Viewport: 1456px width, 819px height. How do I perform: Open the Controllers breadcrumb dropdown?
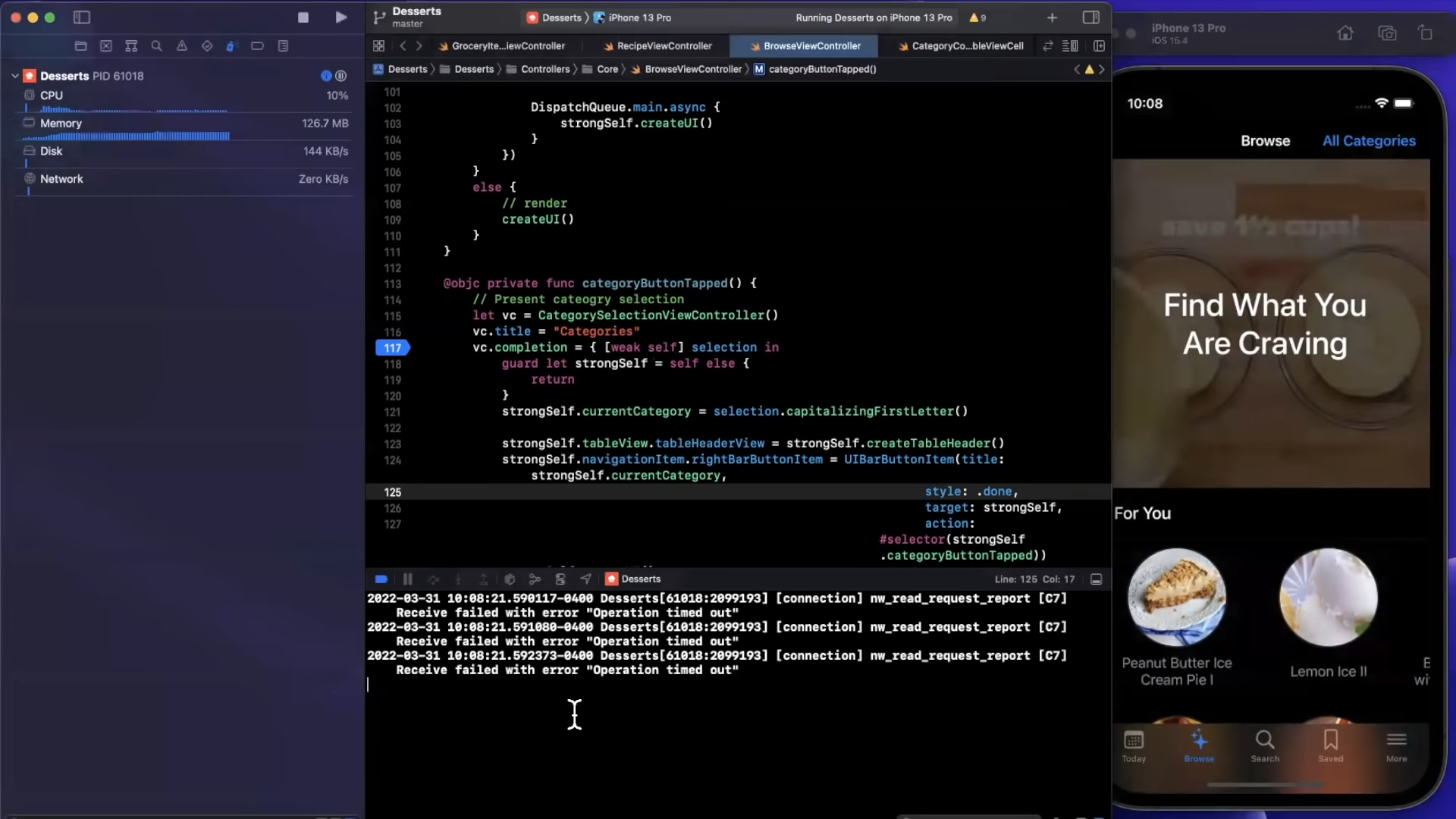pyautogui.click(x=538, y=70)
